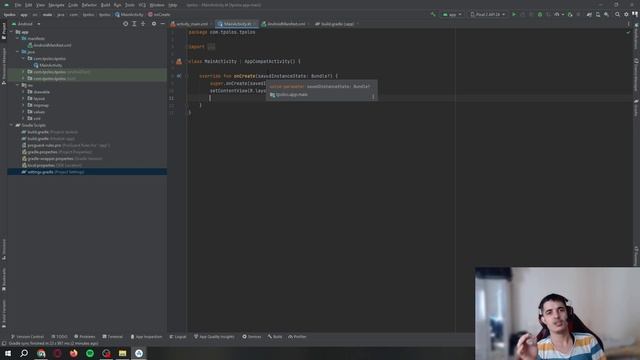Open editor tabs more-options menu
640x360 pixels.
coord(629,24)
